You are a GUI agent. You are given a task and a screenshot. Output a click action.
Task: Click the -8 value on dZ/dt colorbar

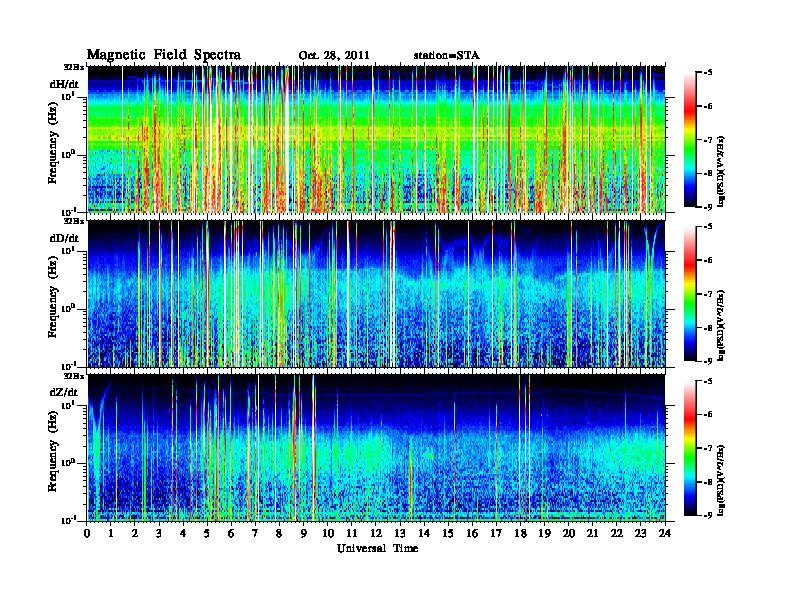point(708,482)
